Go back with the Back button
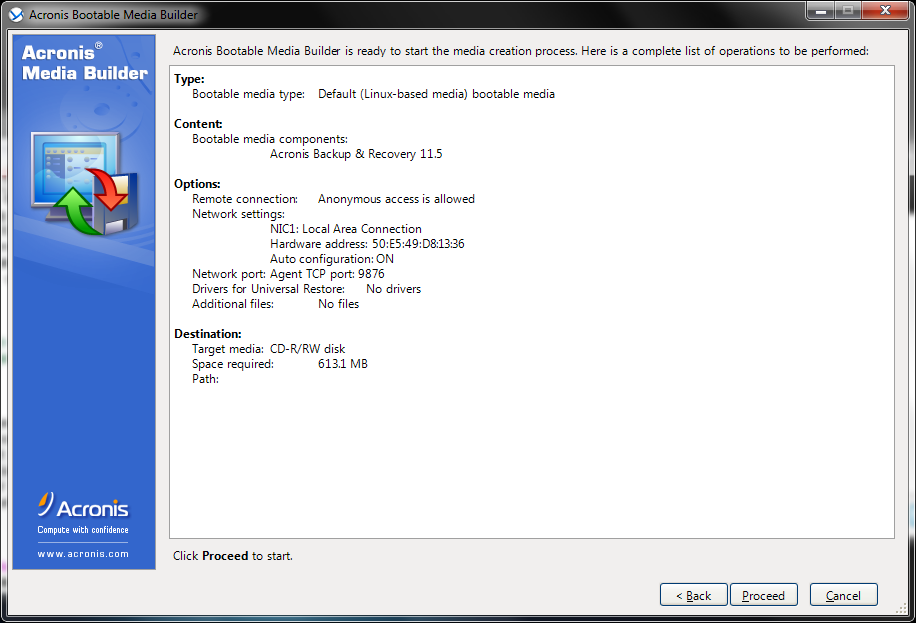The height and width of the screenshot is (623, 916). tap(693, 595)
